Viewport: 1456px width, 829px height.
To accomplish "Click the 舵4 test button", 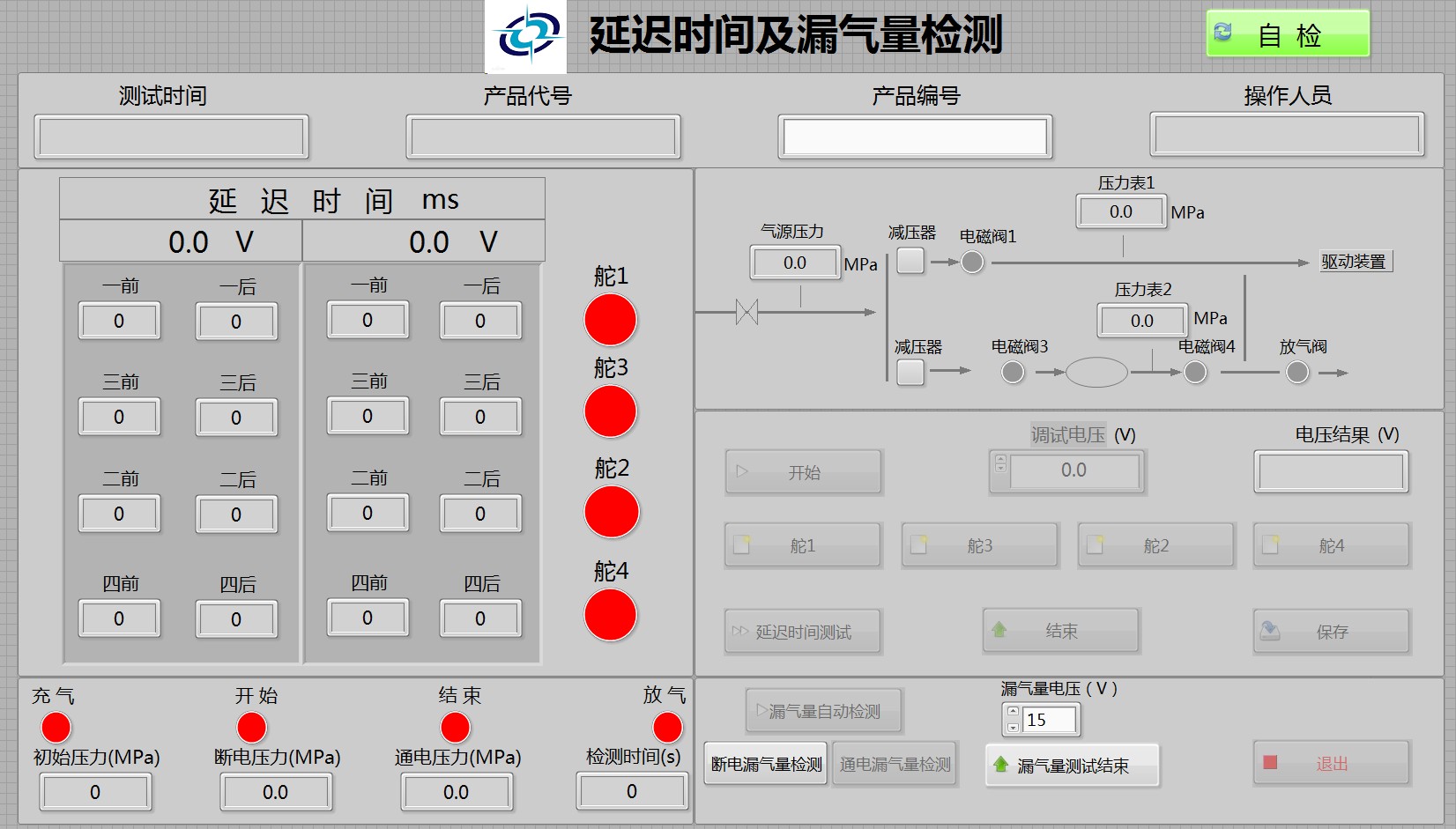I will pos(1331,545).
